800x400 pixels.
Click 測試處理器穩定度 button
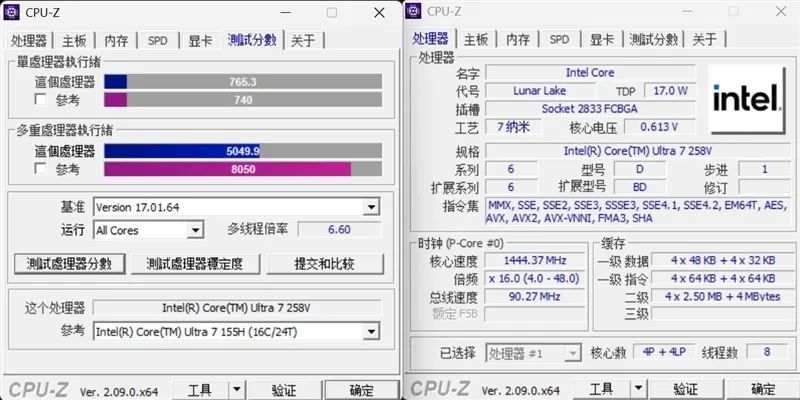point(195,264)
